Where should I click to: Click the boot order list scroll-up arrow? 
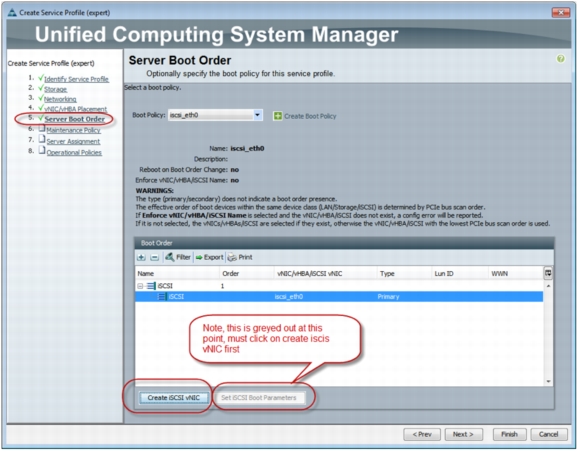(548, 286)
